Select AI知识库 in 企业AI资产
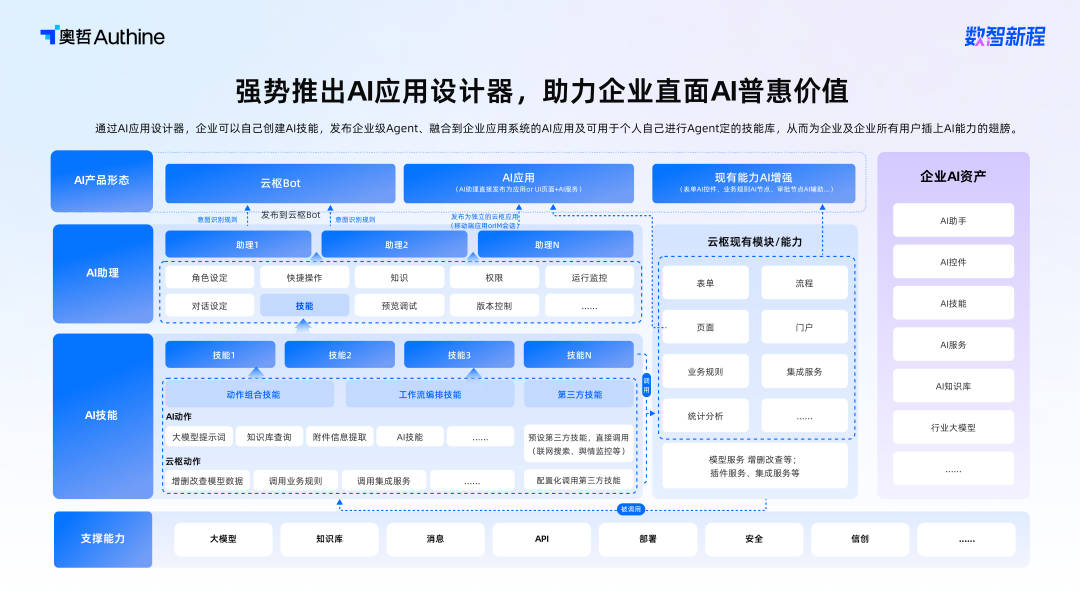The image size is (1080, 608). click(x=953, y=386)
